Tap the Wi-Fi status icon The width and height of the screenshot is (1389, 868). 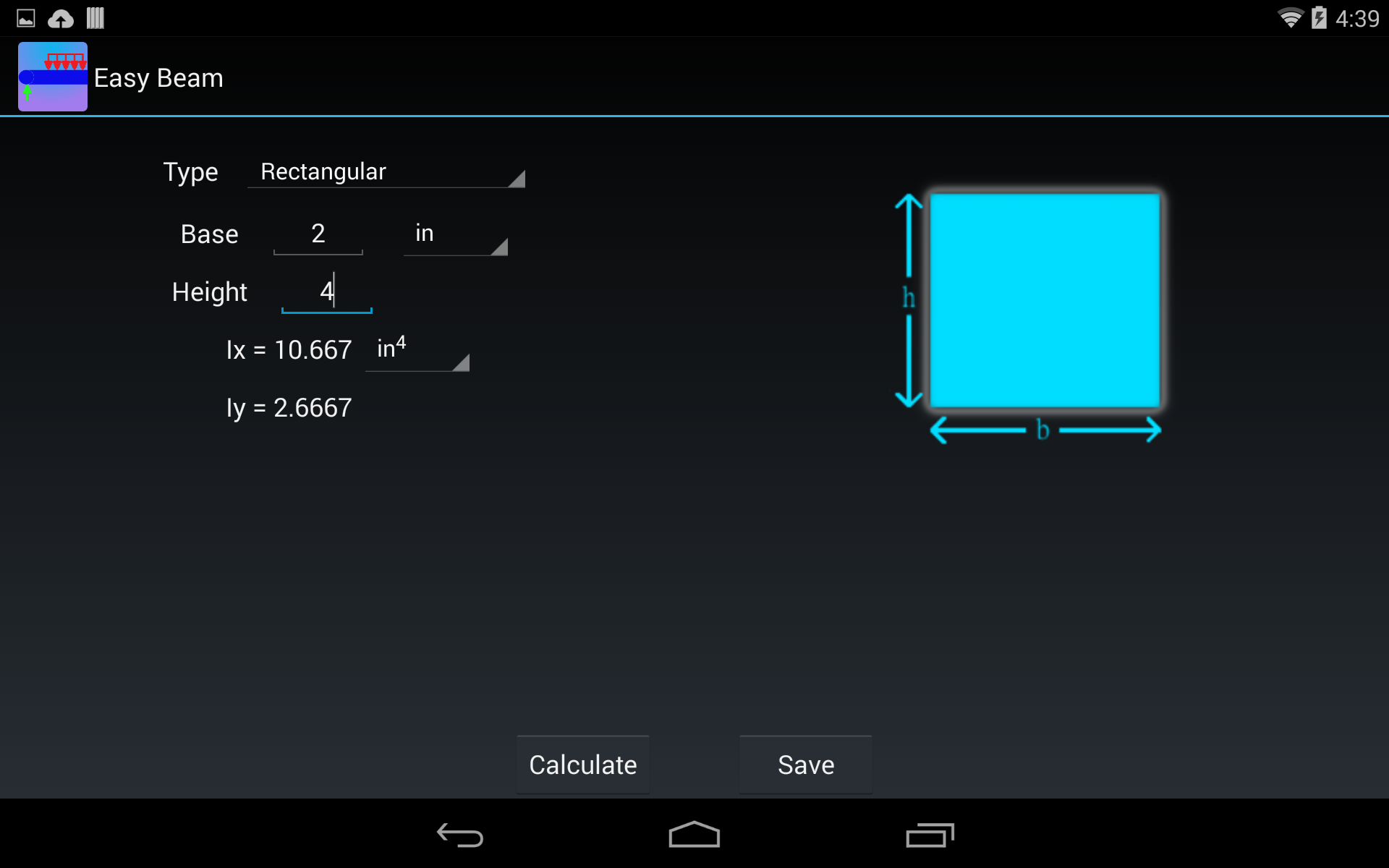[x=1292, y=18]
